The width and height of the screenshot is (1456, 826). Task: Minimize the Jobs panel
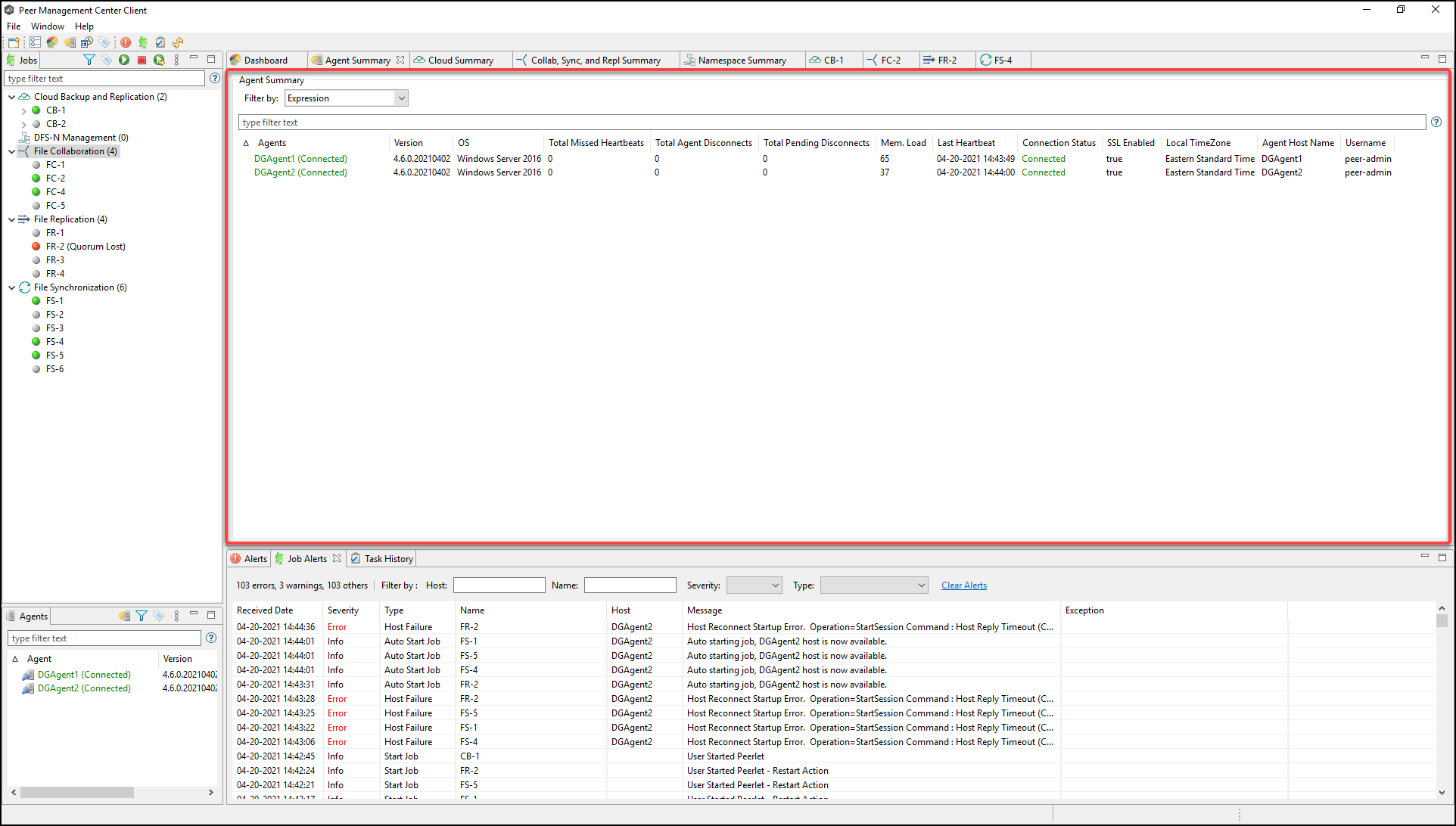click(x=194, y=58)
